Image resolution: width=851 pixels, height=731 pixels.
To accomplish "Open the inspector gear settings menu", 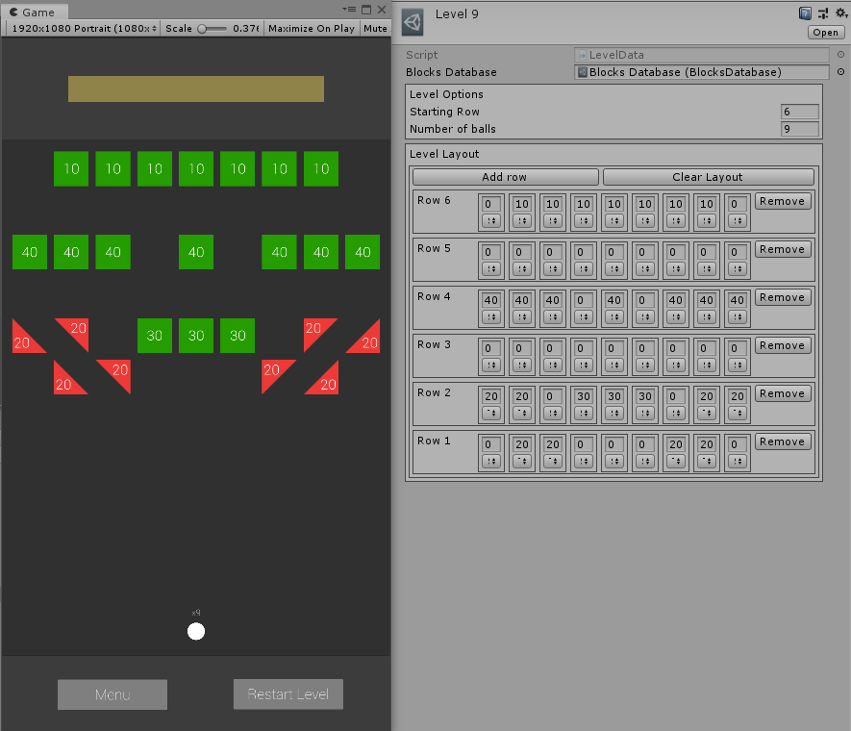I will (840, 13).
